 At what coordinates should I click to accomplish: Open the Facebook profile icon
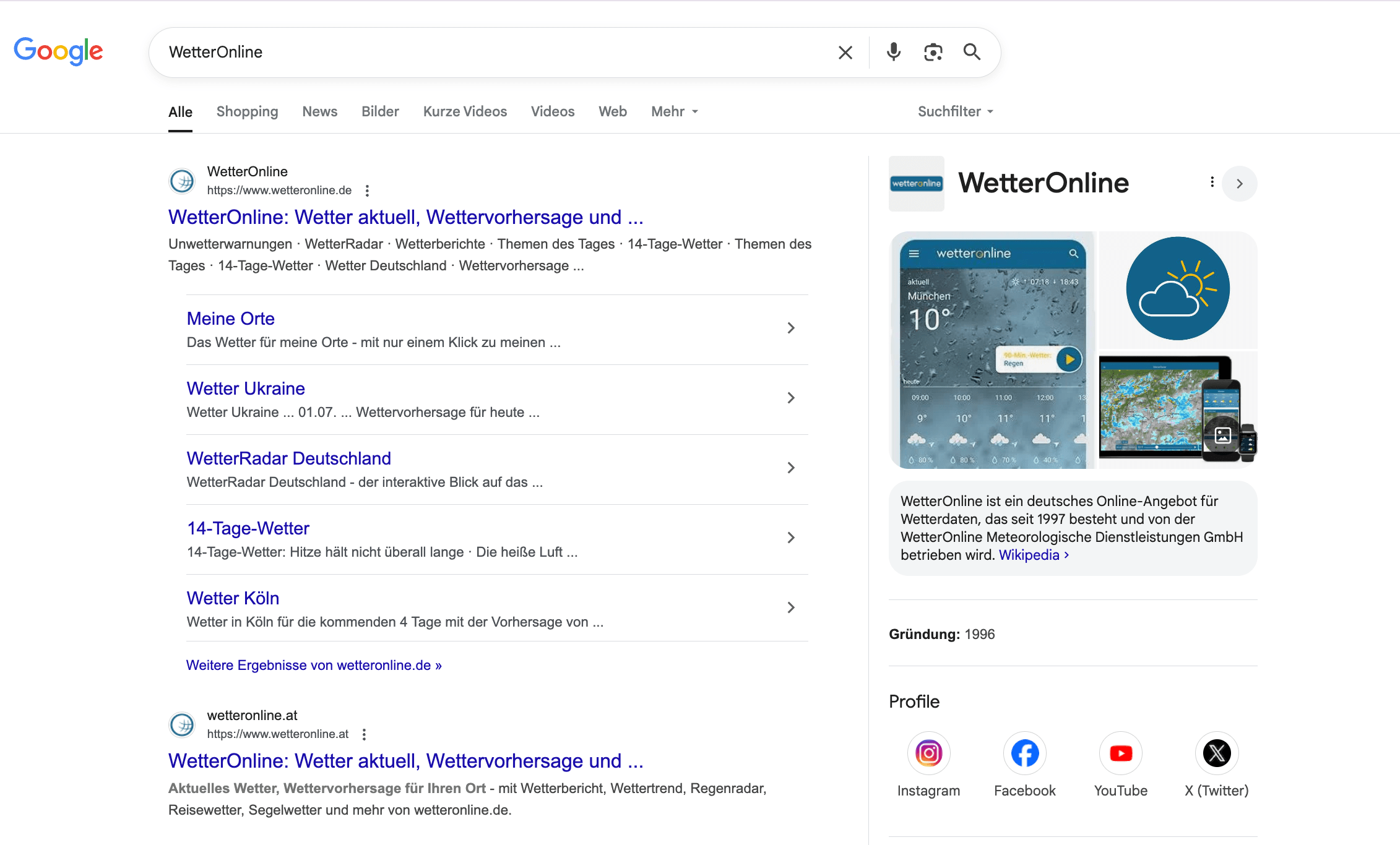tap(1025, 753)
